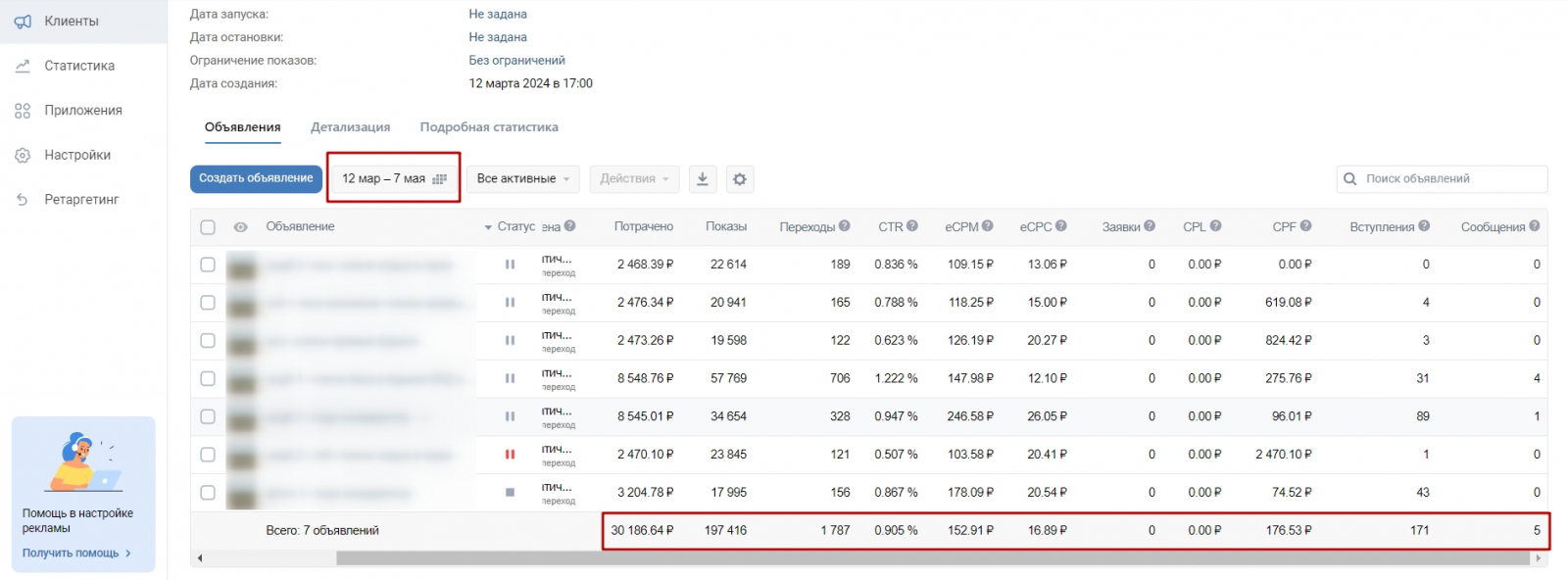Click the horizontal table scrollbar

[931, 558]
